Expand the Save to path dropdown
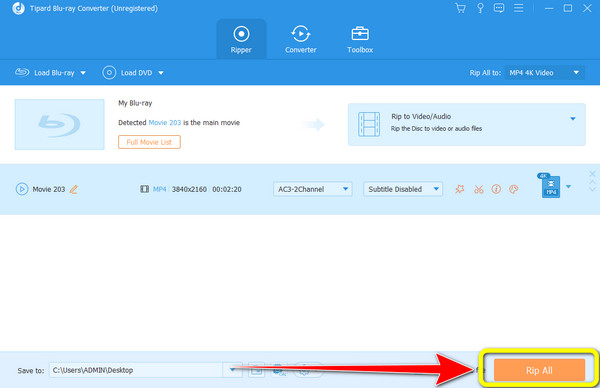The width and height of the screenshot is (600, 388). pyautogui.click(x=233, y=370)
